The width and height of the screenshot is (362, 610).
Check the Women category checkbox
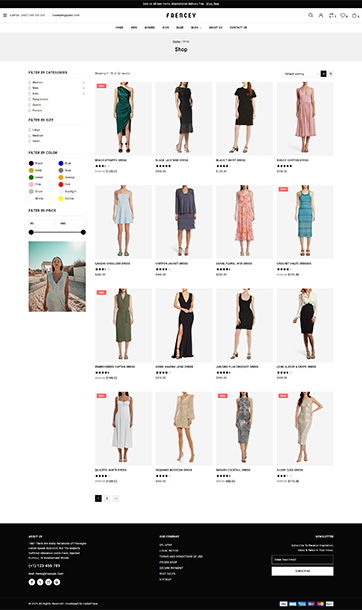tap(30, 82)
